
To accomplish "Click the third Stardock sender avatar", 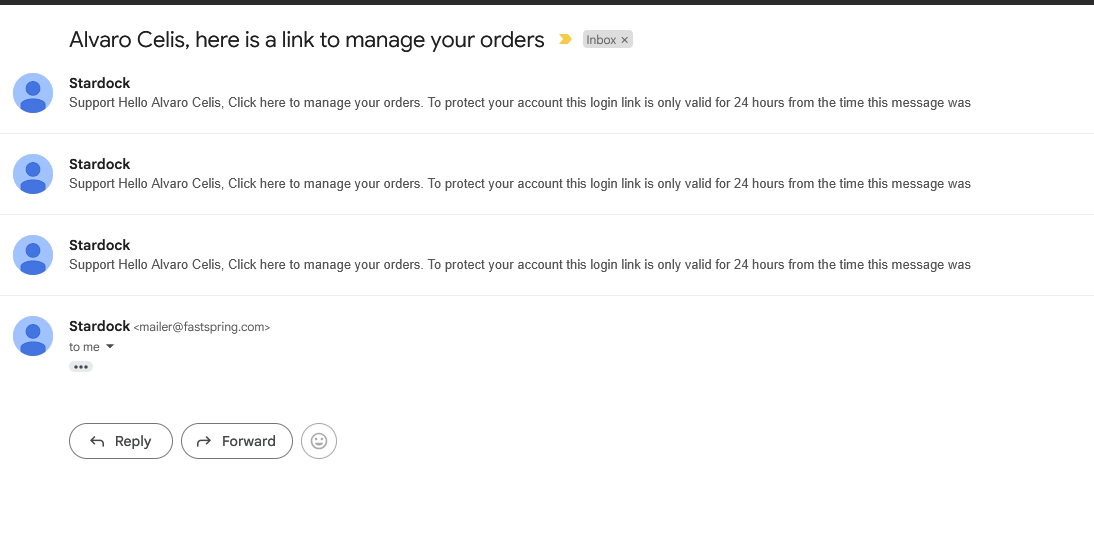I will click(33, 255).
